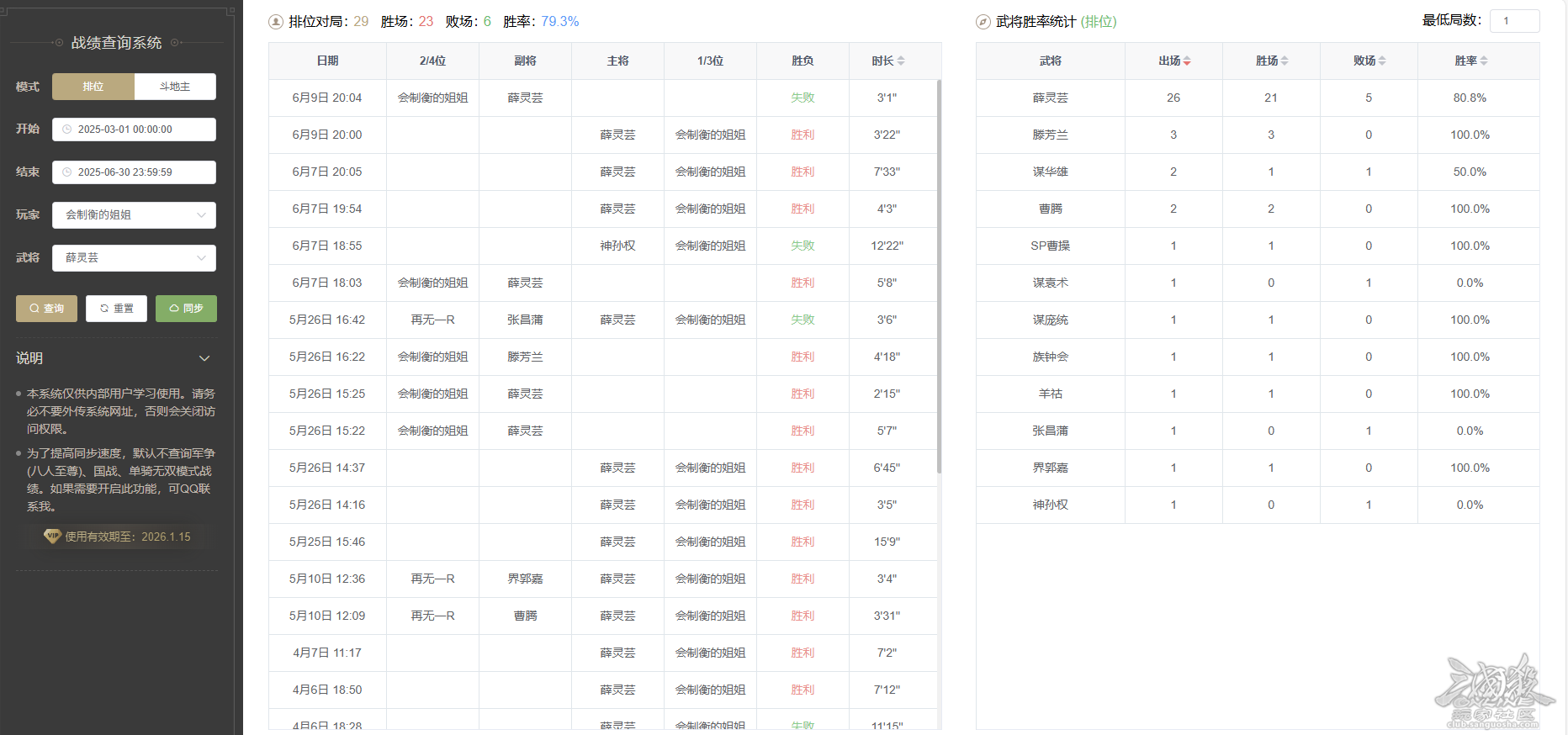The height and width of the screenshot is (735, 1568).
Task: Click 谋华雄 in the hero stats table
Action: (1051, 172)
